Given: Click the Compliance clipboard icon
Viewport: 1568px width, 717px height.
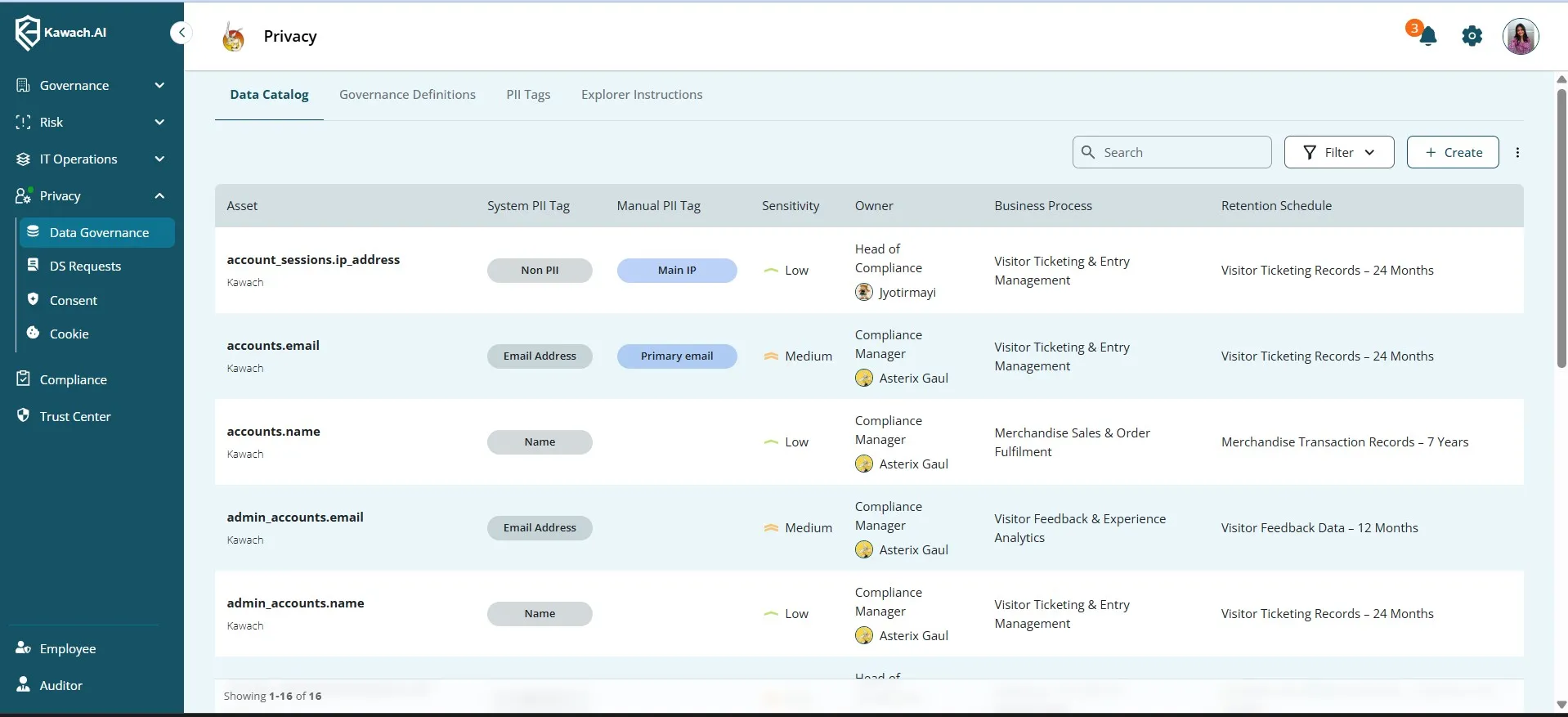Looking at the screenshot, I should [x=23, y=379].
